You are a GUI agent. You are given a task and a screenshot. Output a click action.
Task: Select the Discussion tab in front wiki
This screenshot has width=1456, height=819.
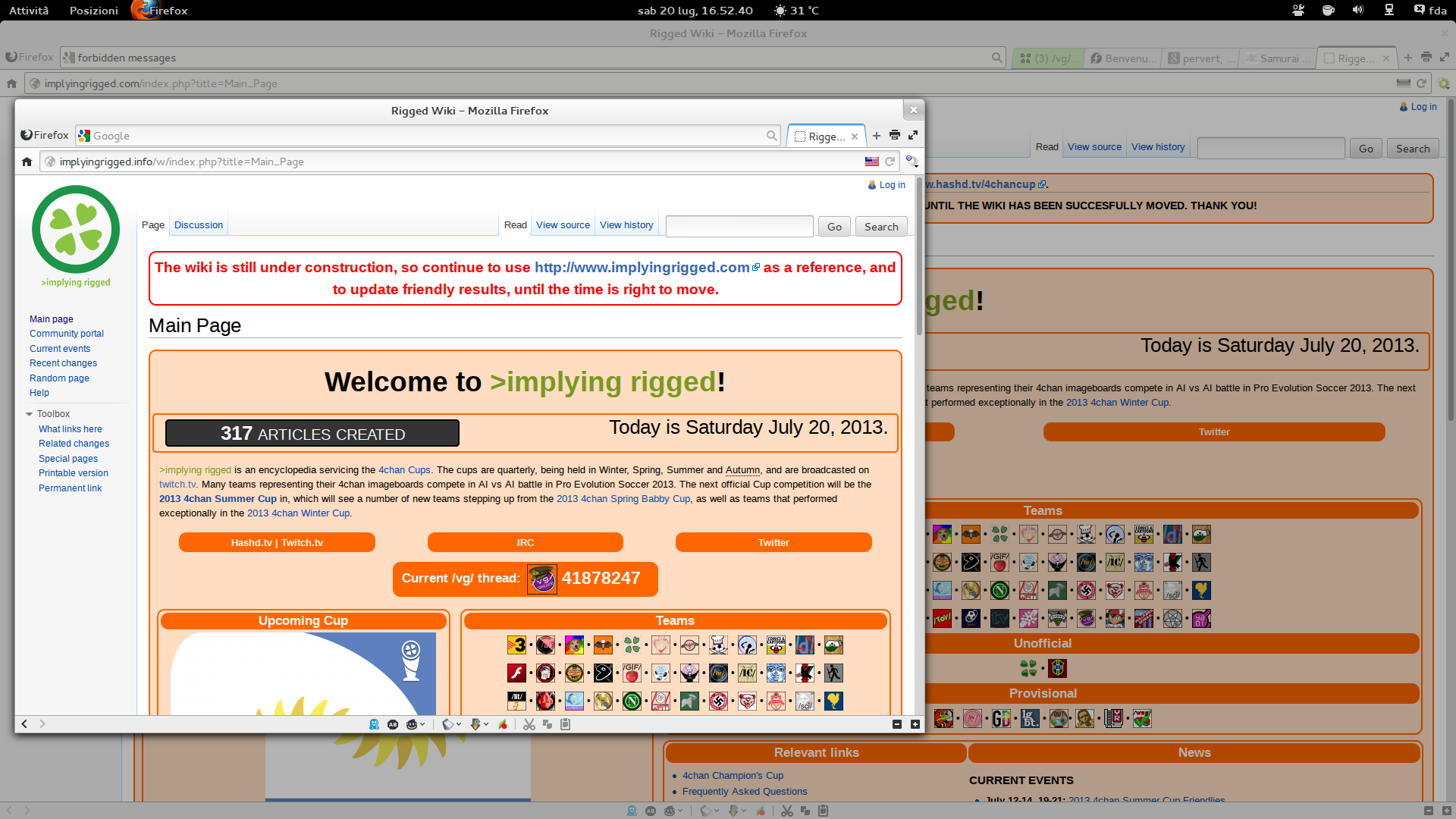click(x=199, y=225)
